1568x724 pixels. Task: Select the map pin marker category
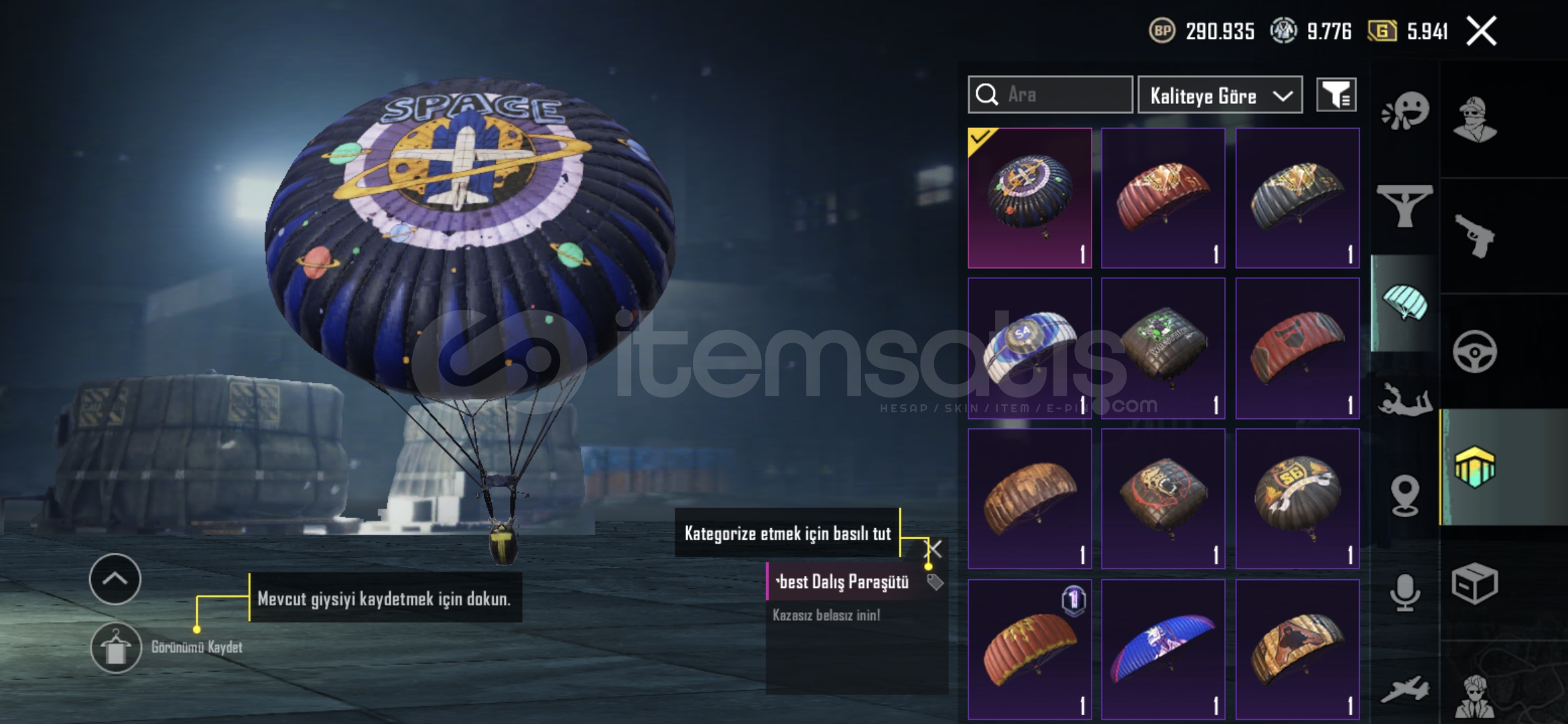pos(1404,496)
